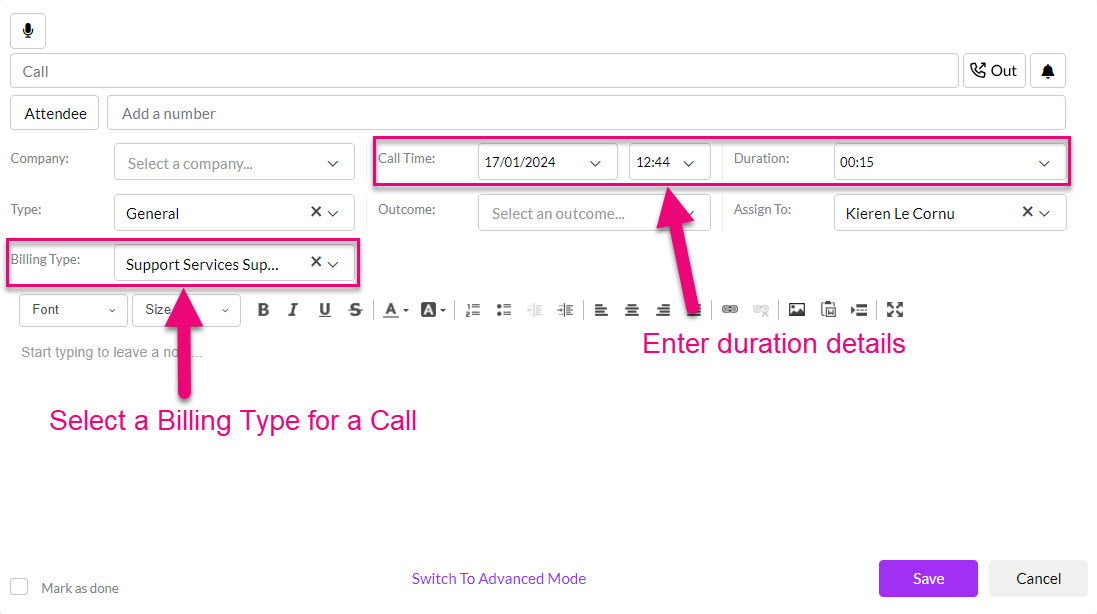The image size is (1097, 614).
Task: Open the font Size menu
Action: tap(186, 310)
